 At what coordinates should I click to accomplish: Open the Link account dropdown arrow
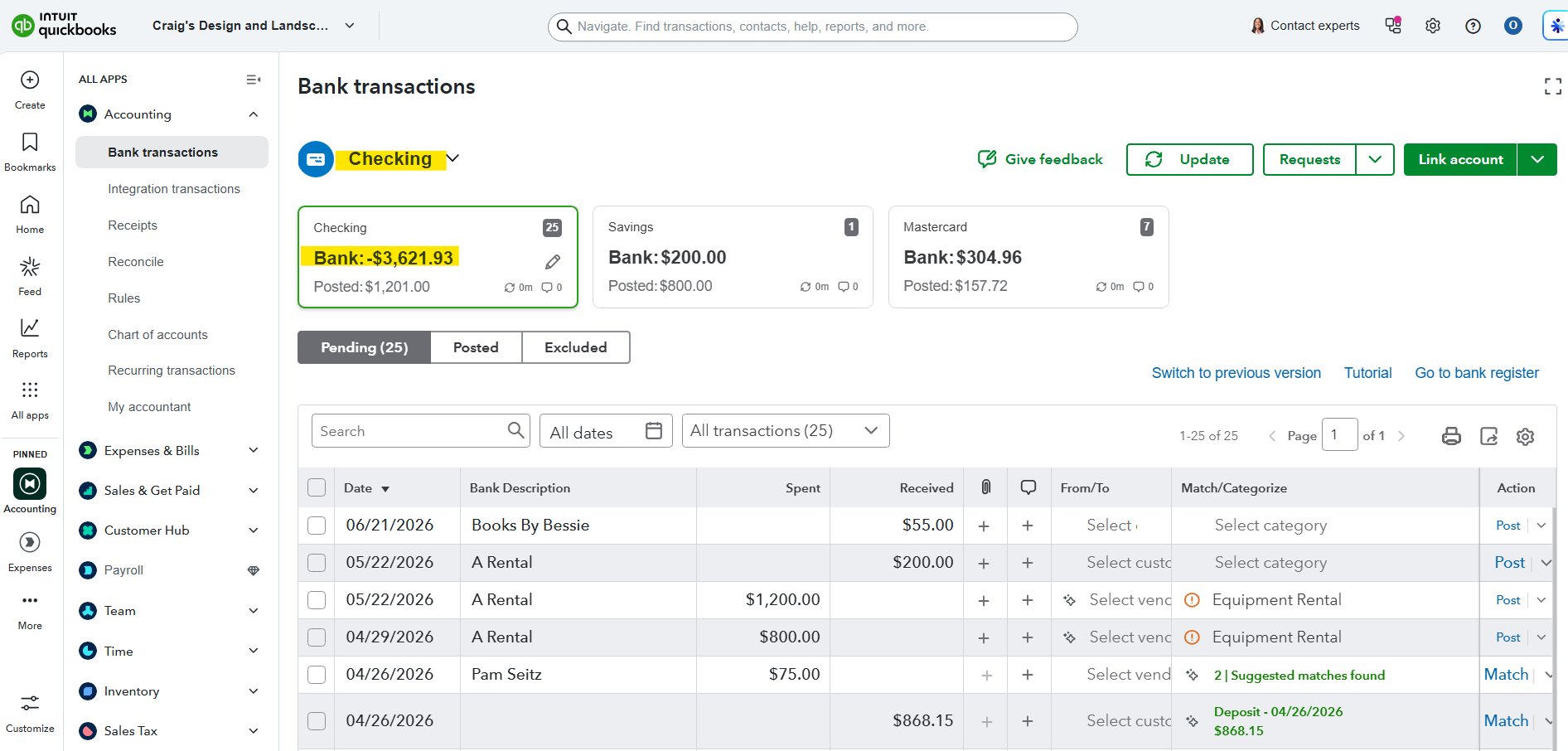1537,159
